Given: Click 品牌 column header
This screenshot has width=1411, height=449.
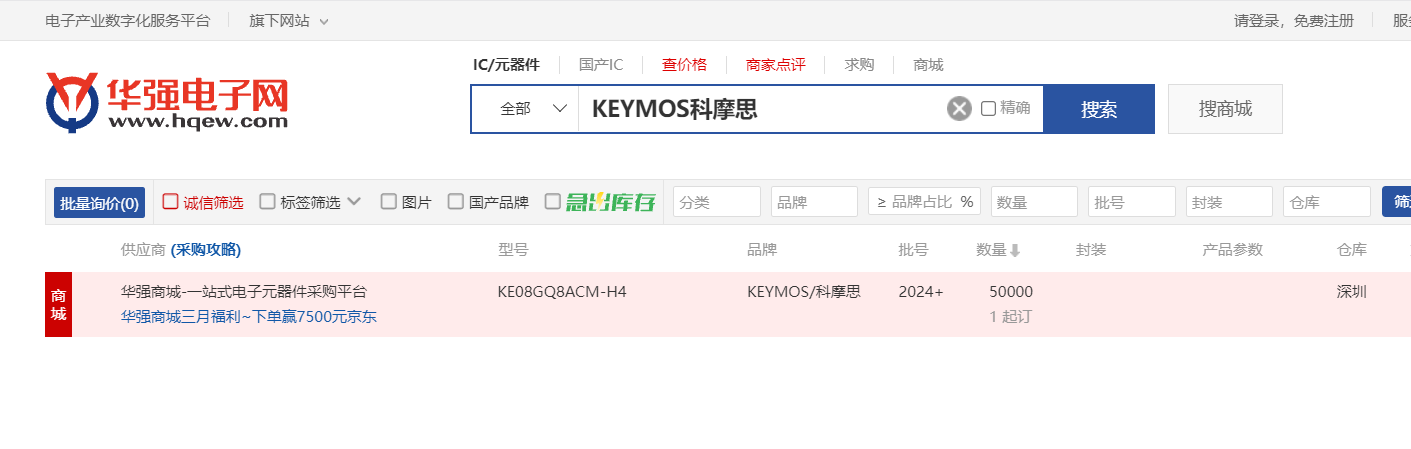Looking at the screenshot, I should click(x=762, y=250).
